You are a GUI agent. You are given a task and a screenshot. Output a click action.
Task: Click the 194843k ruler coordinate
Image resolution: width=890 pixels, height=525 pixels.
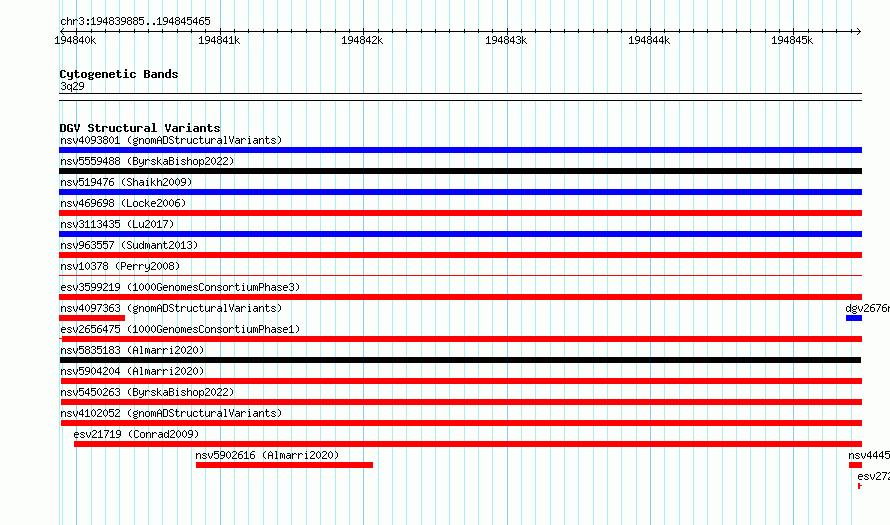[506, 40]
